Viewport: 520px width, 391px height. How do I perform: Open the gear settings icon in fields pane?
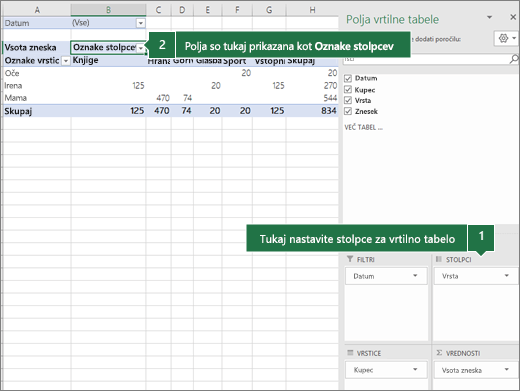(503, 38)
